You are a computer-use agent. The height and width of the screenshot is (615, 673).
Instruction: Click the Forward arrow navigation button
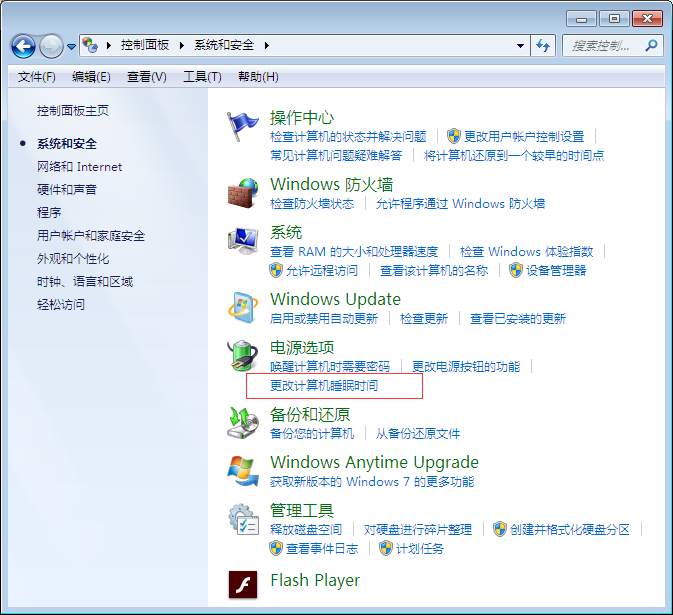coord(51,46)
